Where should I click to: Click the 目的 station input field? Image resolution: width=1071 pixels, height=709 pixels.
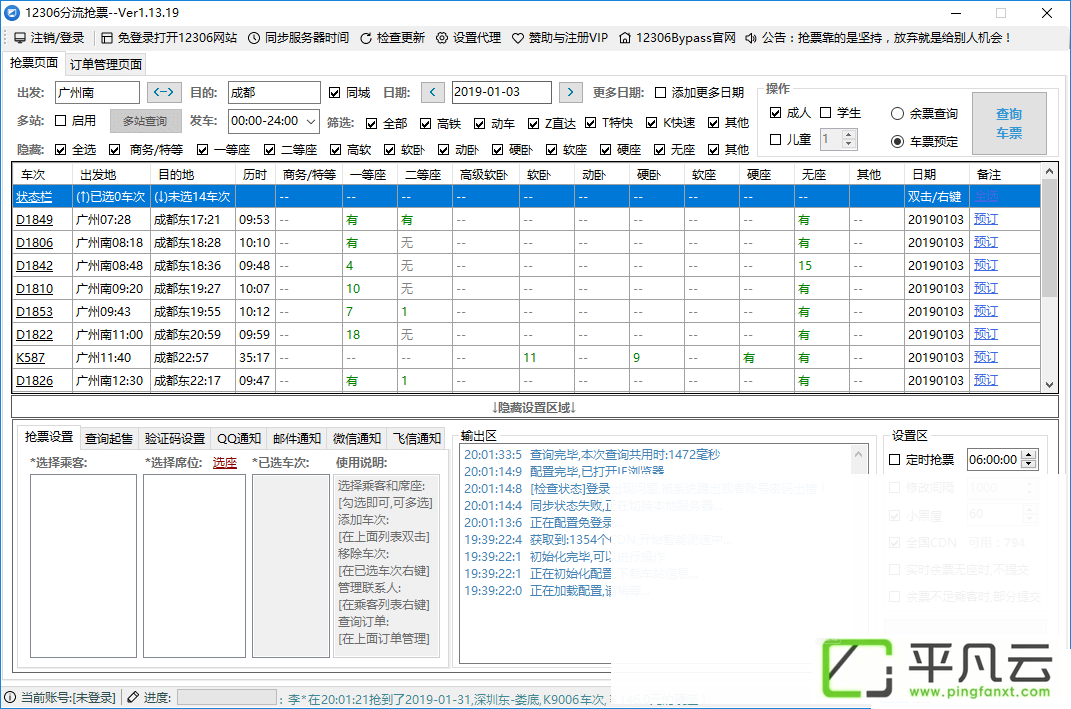pos(274,92)
